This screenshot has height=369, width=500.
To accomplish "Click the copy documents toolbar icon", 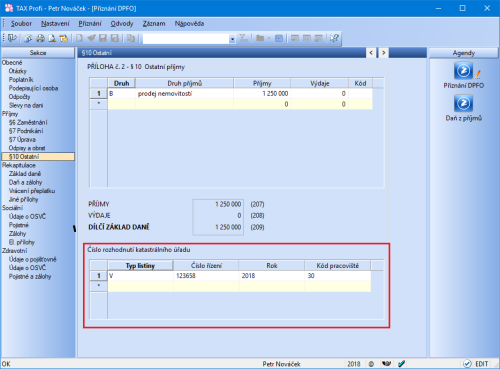I will tap(131, 38).
